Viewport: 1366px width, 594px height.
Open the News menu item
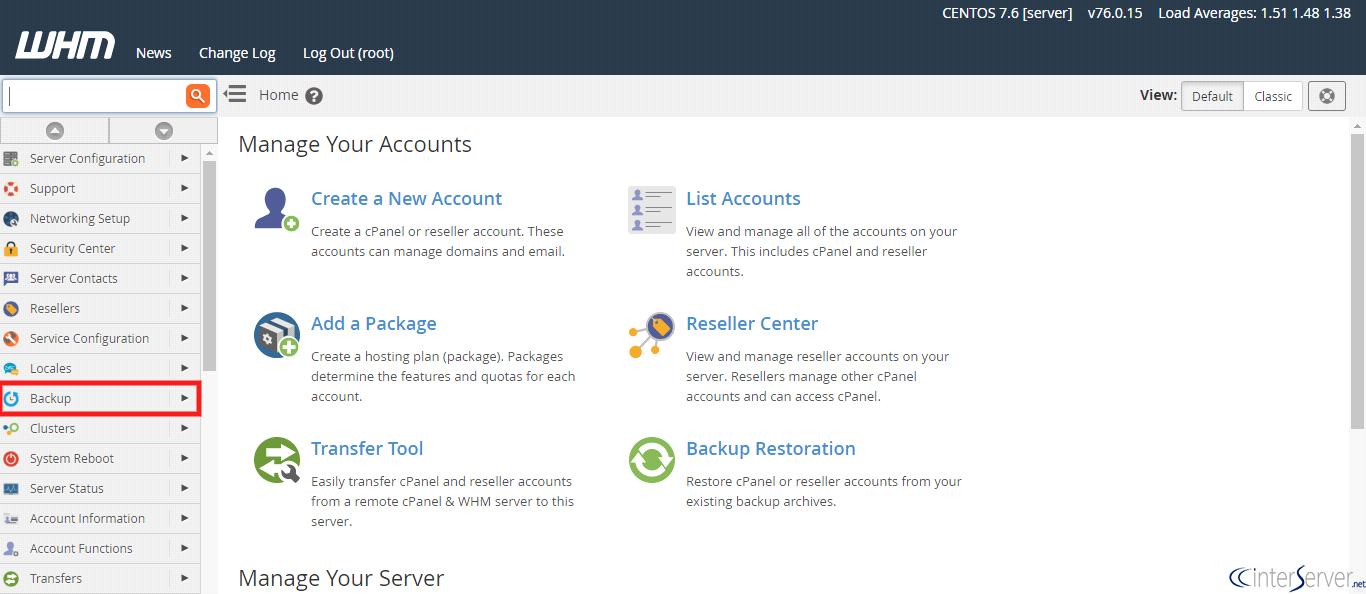154,53
